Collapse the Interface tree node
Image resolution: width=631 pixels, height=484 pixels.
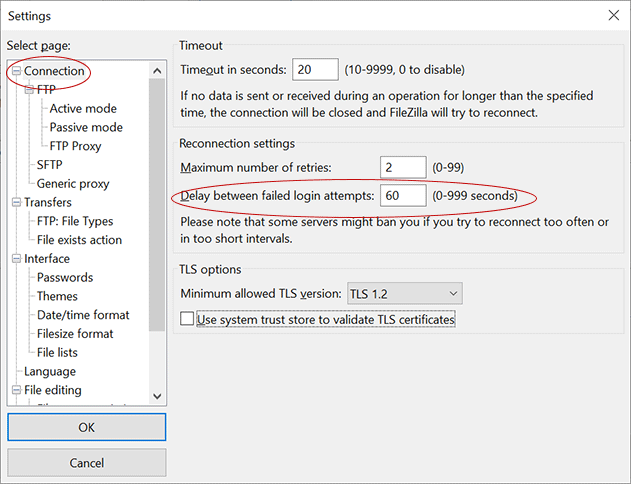[16, 259]
